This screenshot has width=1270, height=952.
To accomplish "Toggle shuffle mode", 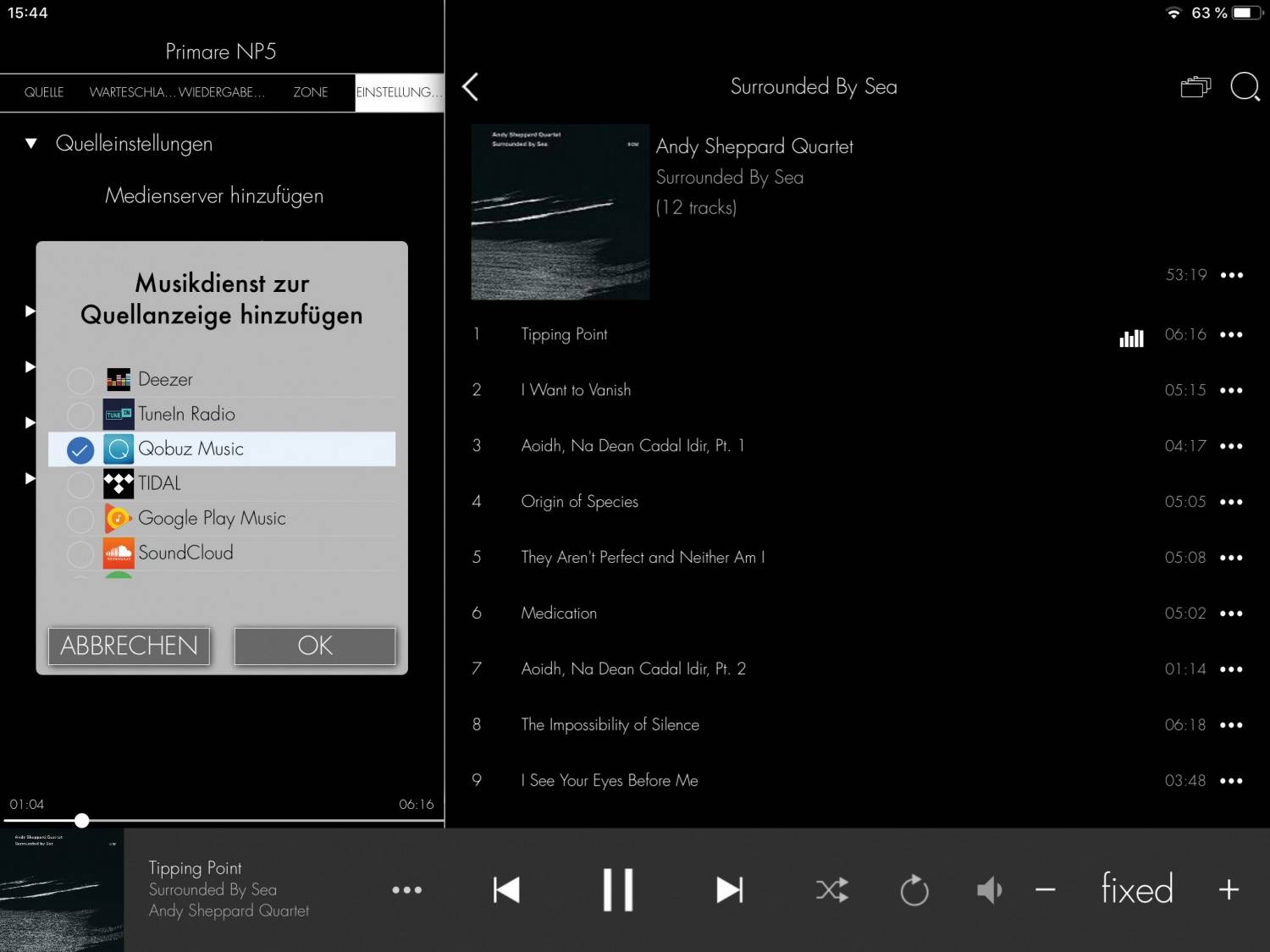I will click(832, 889).
